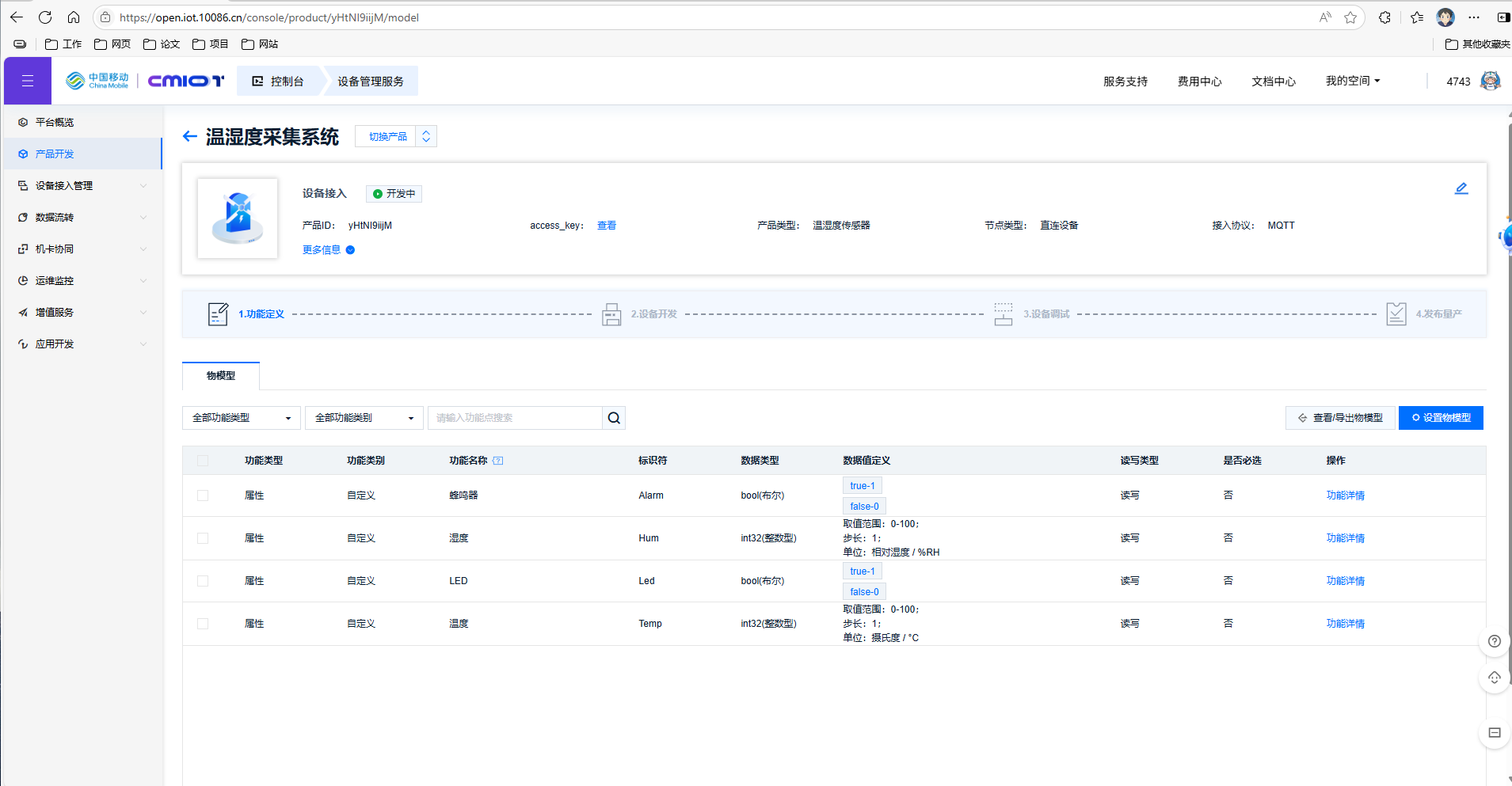Click the user avatar icon beside 4743

1490,81
